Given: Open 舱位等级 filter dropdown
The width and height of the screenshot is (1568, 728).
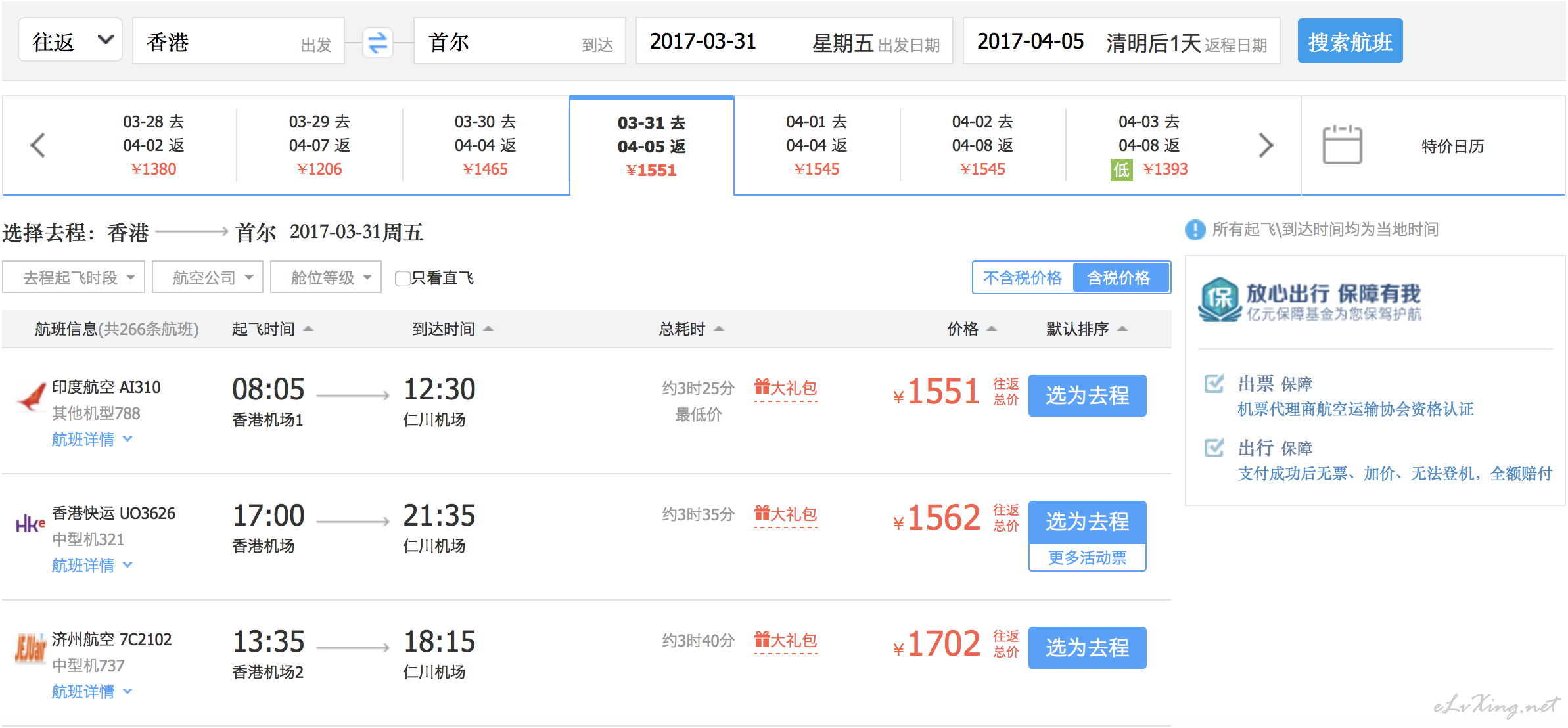Looking at the screenshot, I should (x=326, y=277).
